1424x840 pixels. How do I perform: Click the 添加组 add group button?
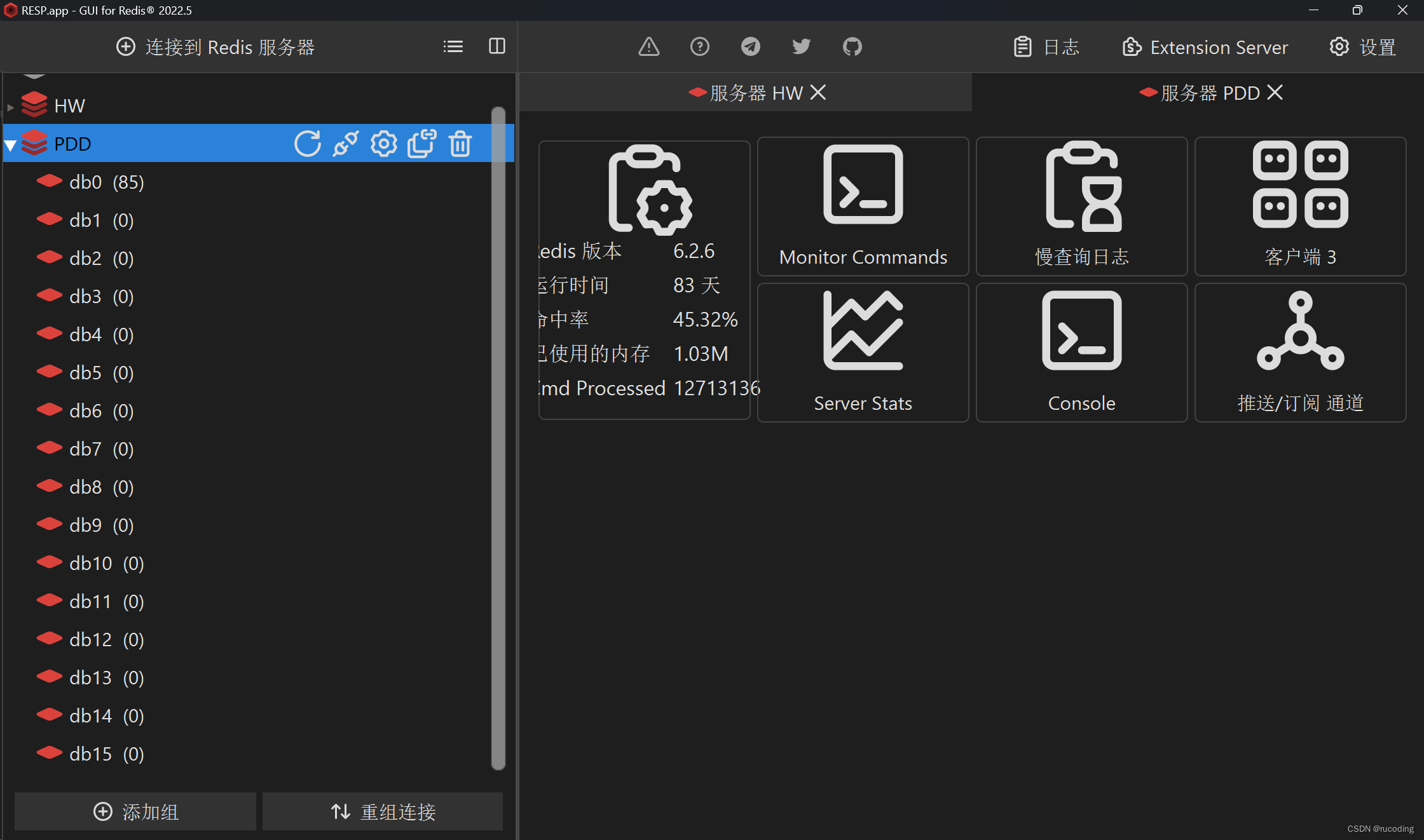coord(135,811)
